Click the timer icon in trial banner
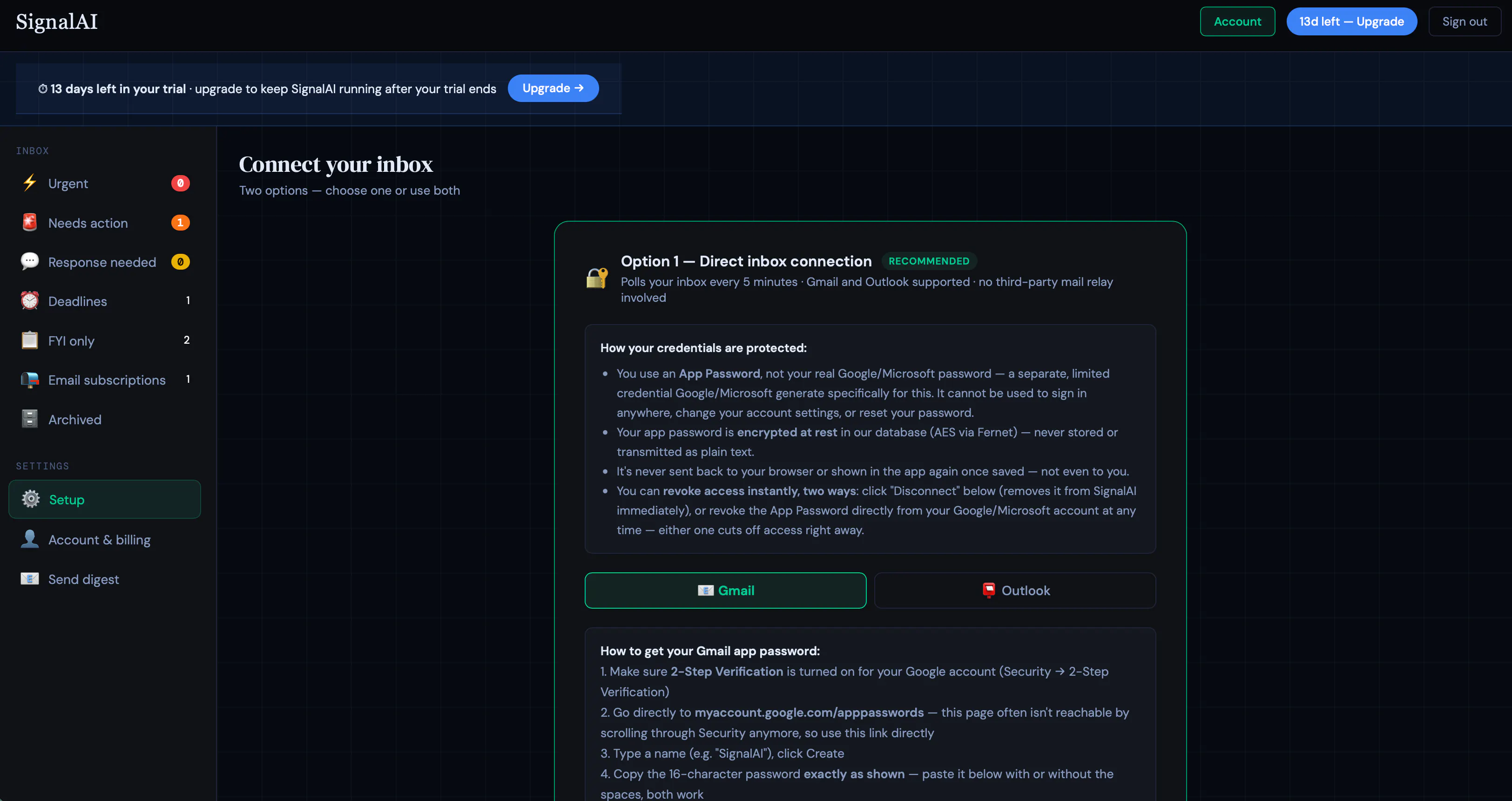 (43, 88)
